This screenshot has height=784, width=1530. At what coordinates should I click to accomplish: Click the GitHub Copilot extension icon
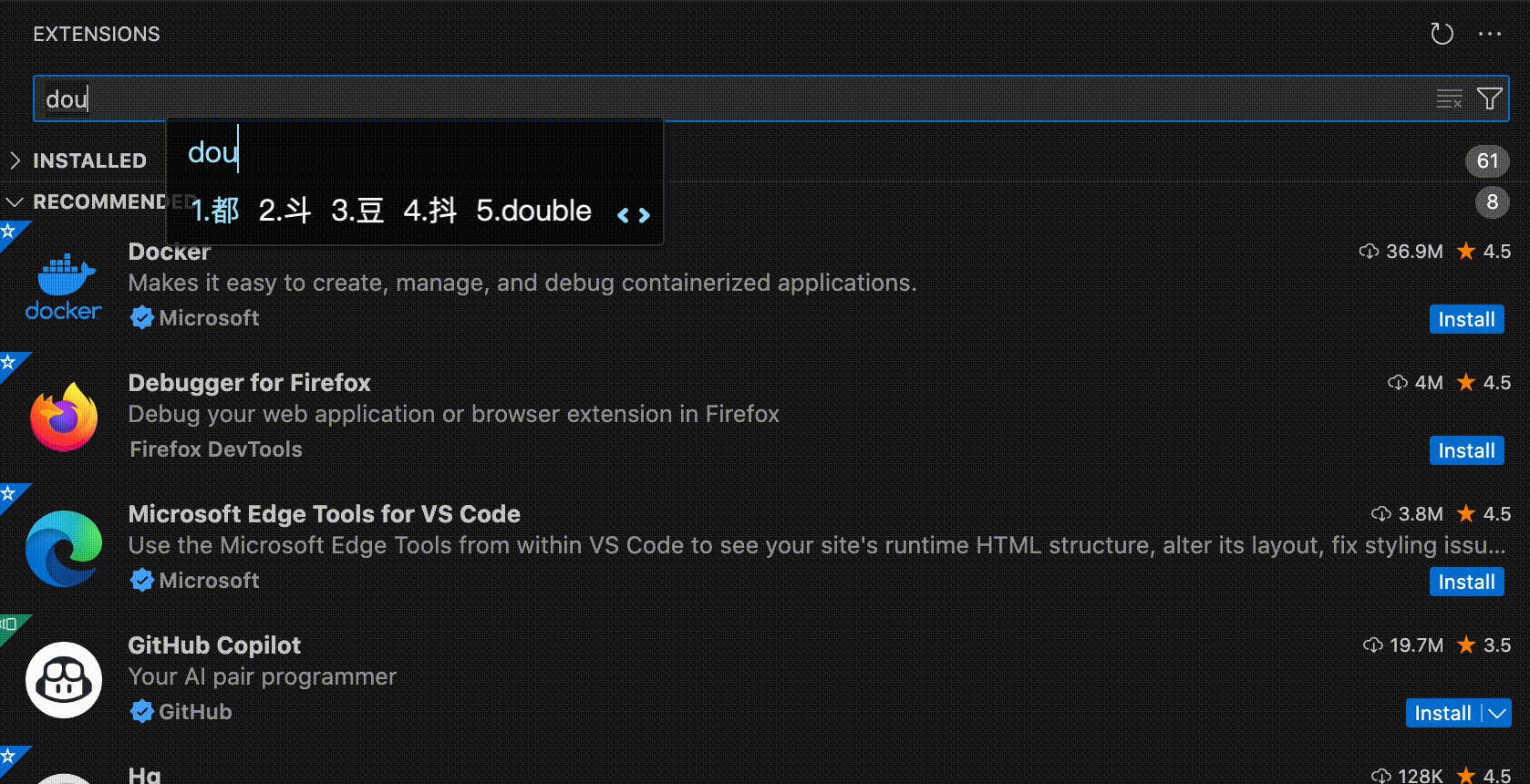coord(63,680)
